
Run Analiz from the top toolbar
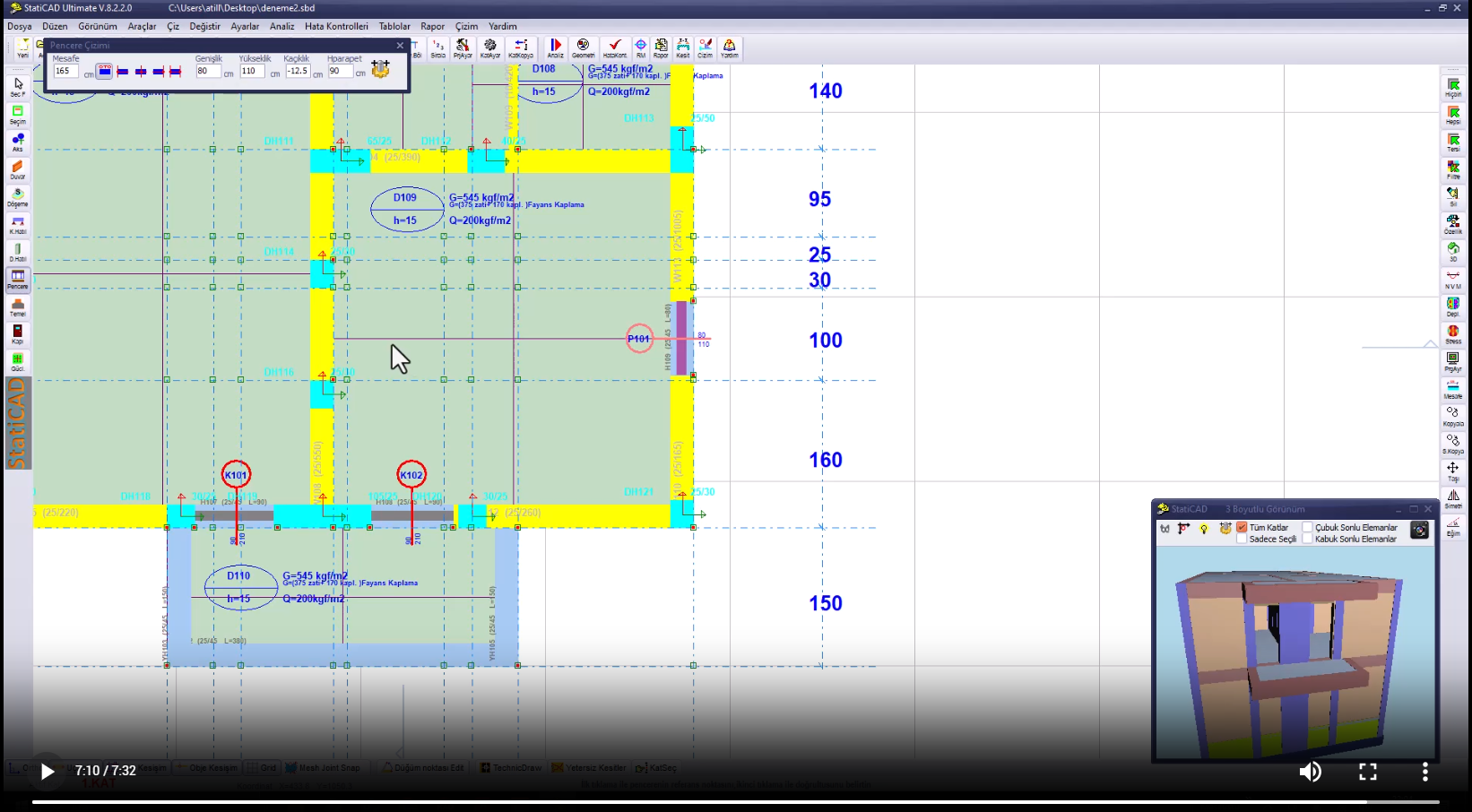click(x=556, y=48)
